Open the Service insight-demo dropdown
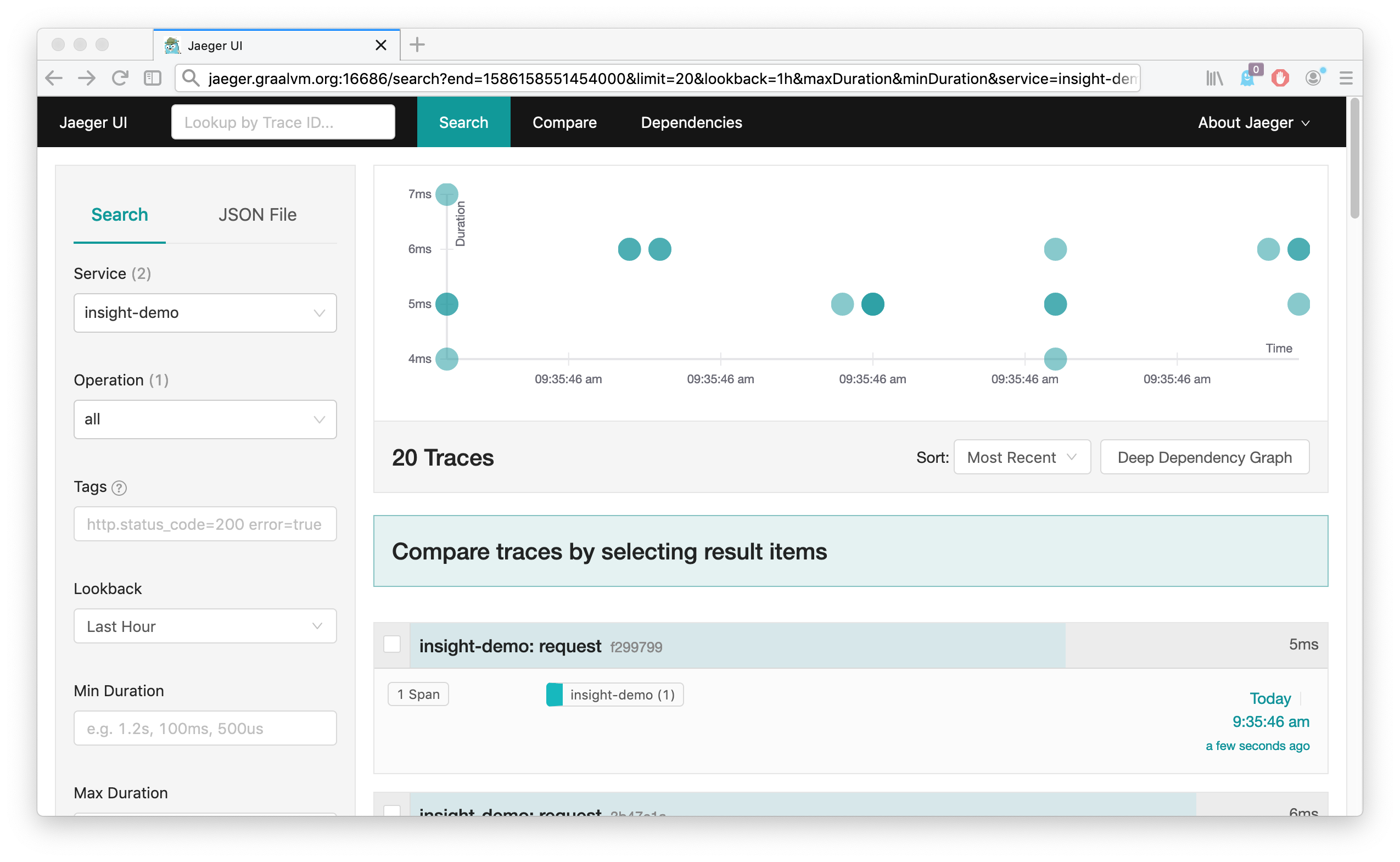 tap(205, 313)
